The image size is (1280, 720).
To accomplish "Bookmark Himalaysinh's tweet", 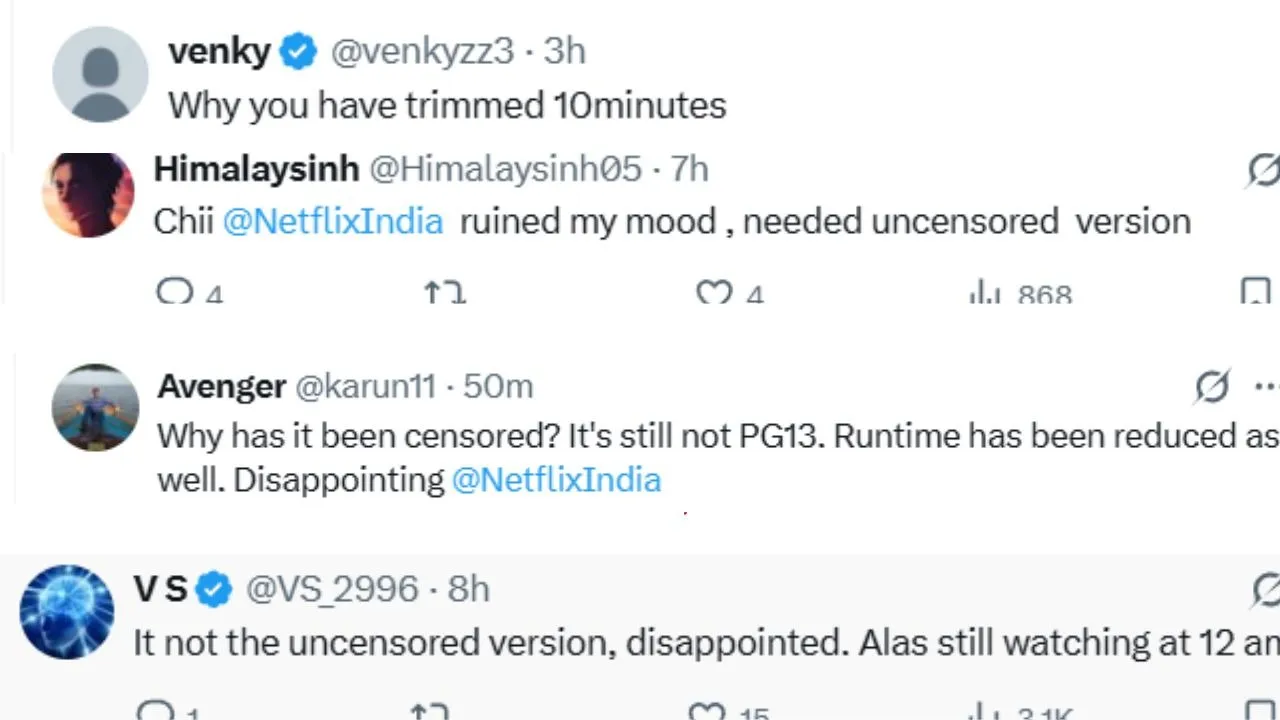I will (x=1254, y=292).
